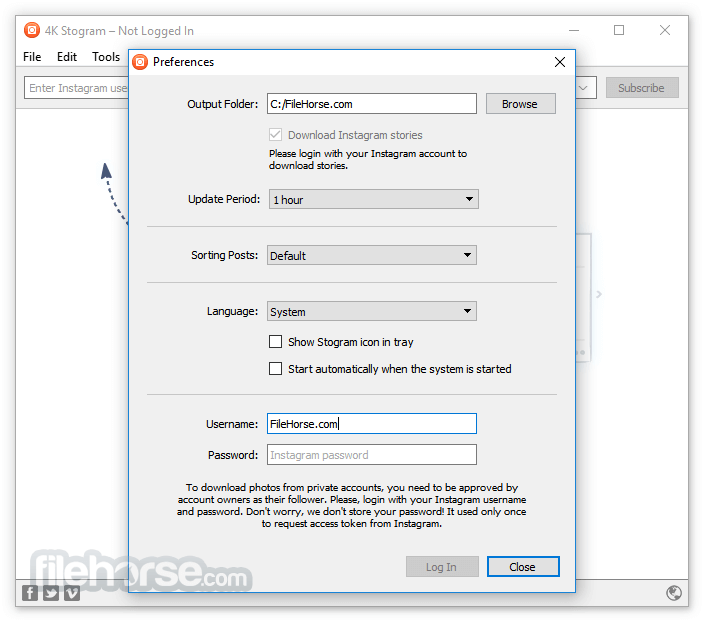Open Twitter icon in main window footer
The width and height of the screenshot is (705, 622).
point(51,593)
